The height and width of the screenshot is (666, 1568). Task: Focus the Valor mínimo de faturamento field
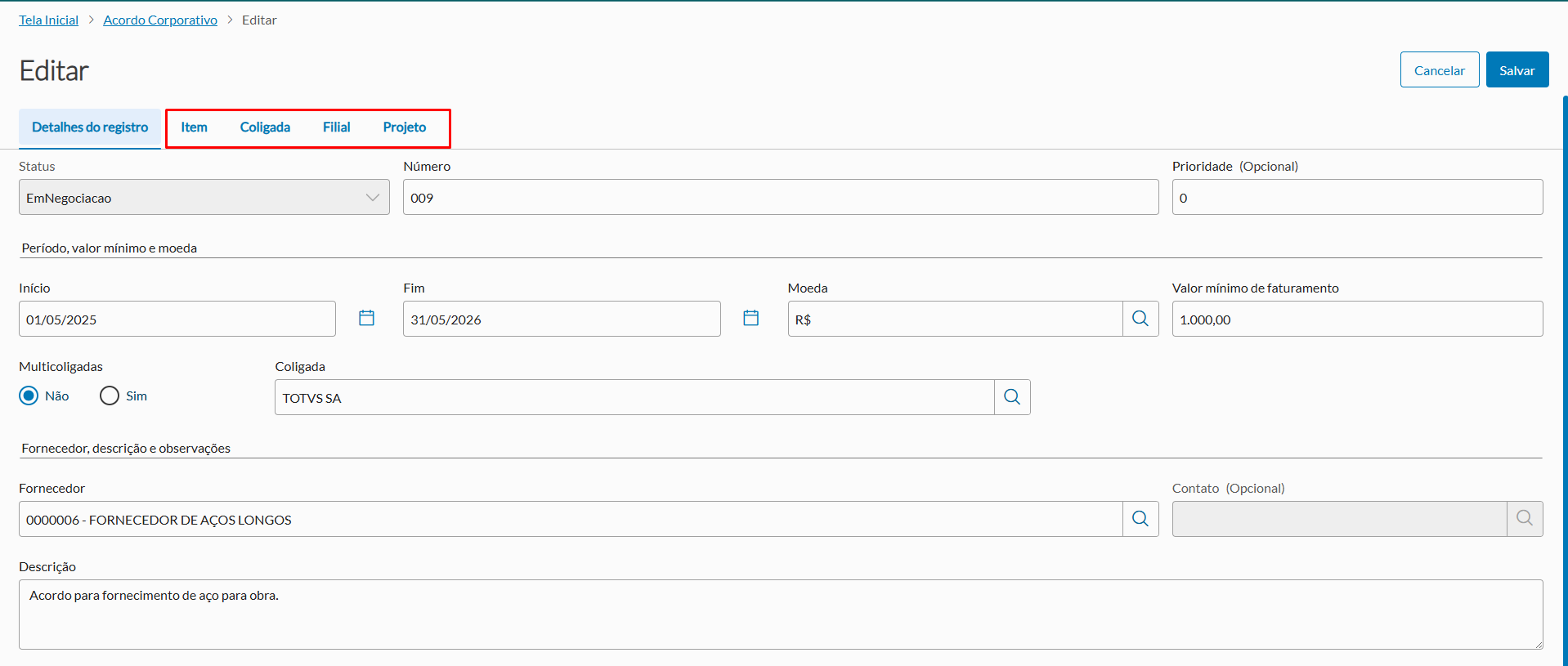click(x=1357, y=320)
